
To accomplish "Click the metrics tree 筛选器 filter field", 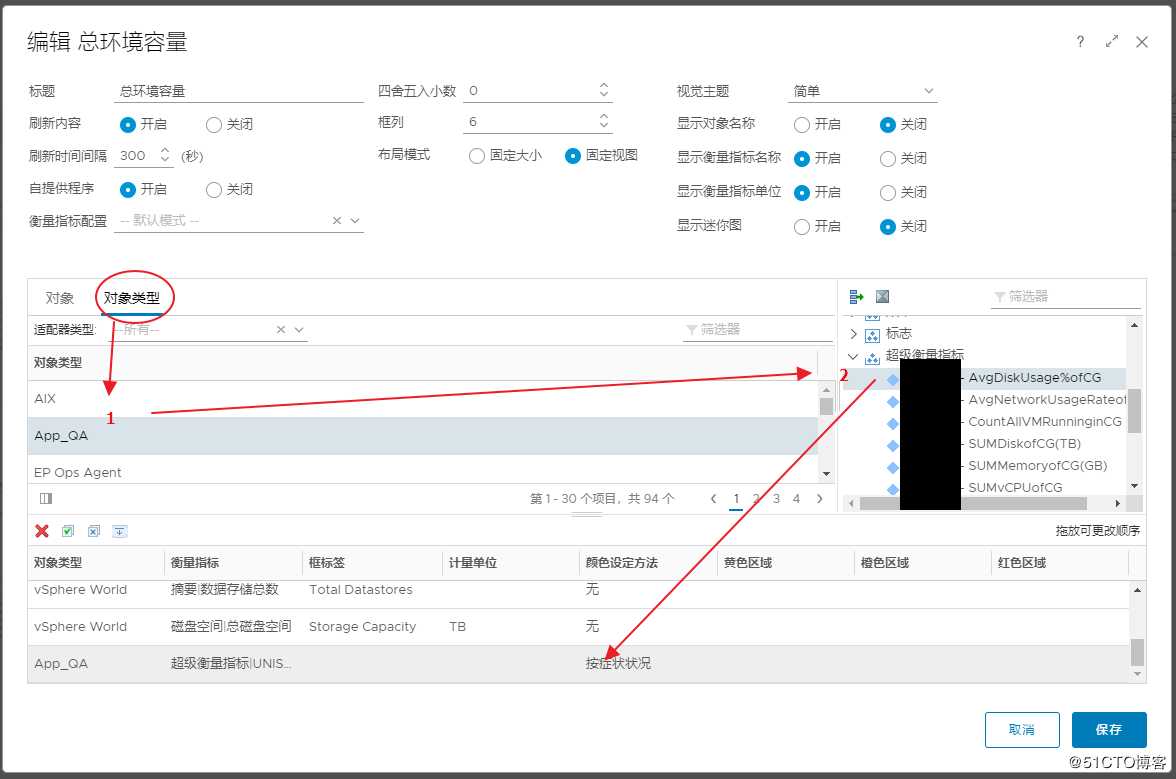I will click(1066, 297).
